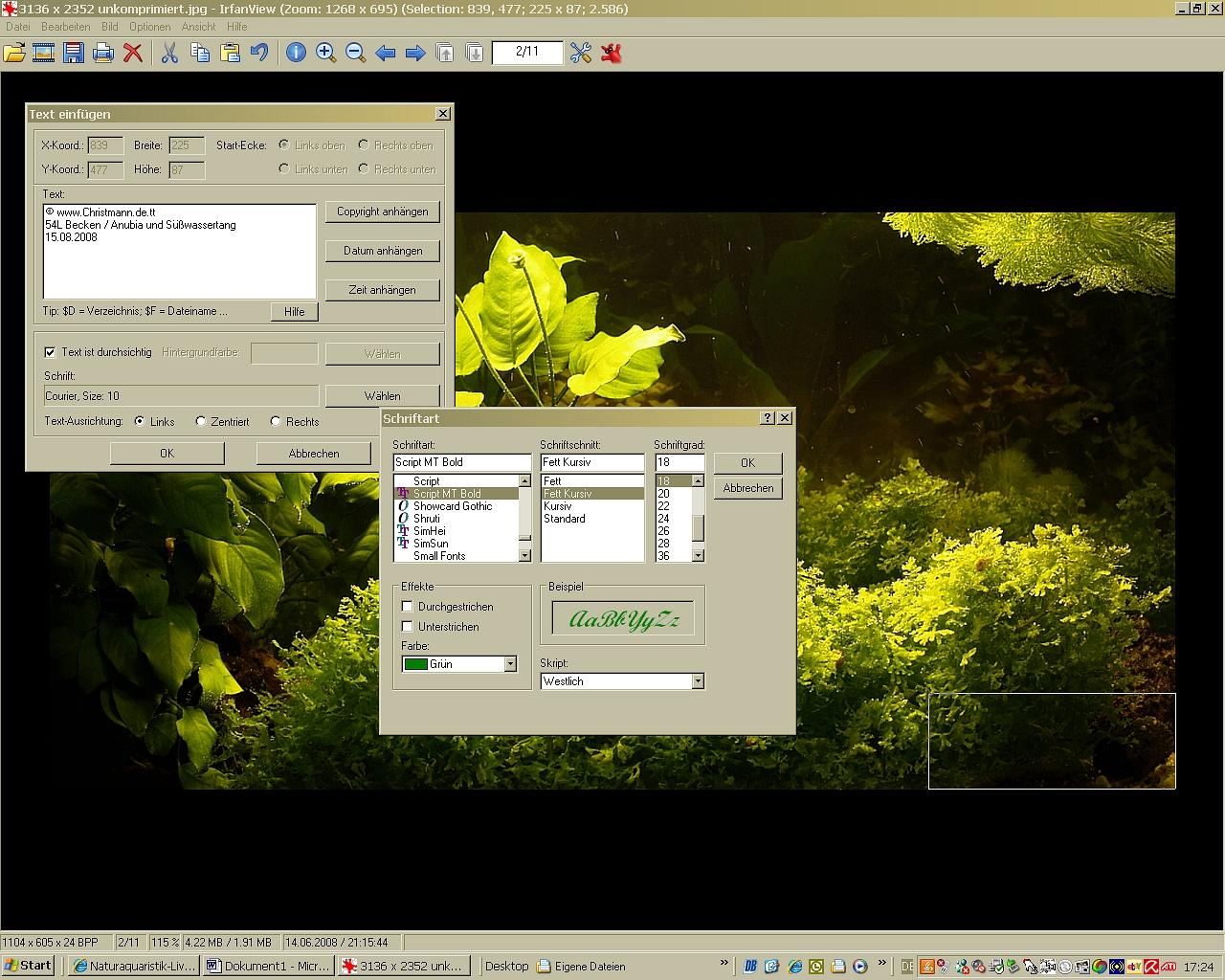Open the Skript Westlich dropdown
Screen dimensions: 1225x980
[x=698, y=681]
